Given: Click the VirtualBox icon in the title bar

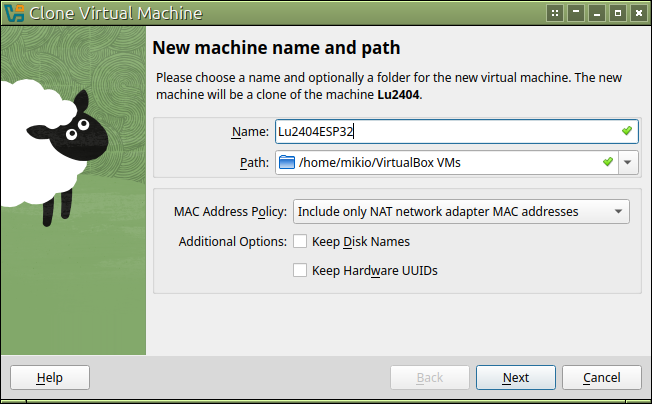Looking at the screenshot, I should point(14,14).
